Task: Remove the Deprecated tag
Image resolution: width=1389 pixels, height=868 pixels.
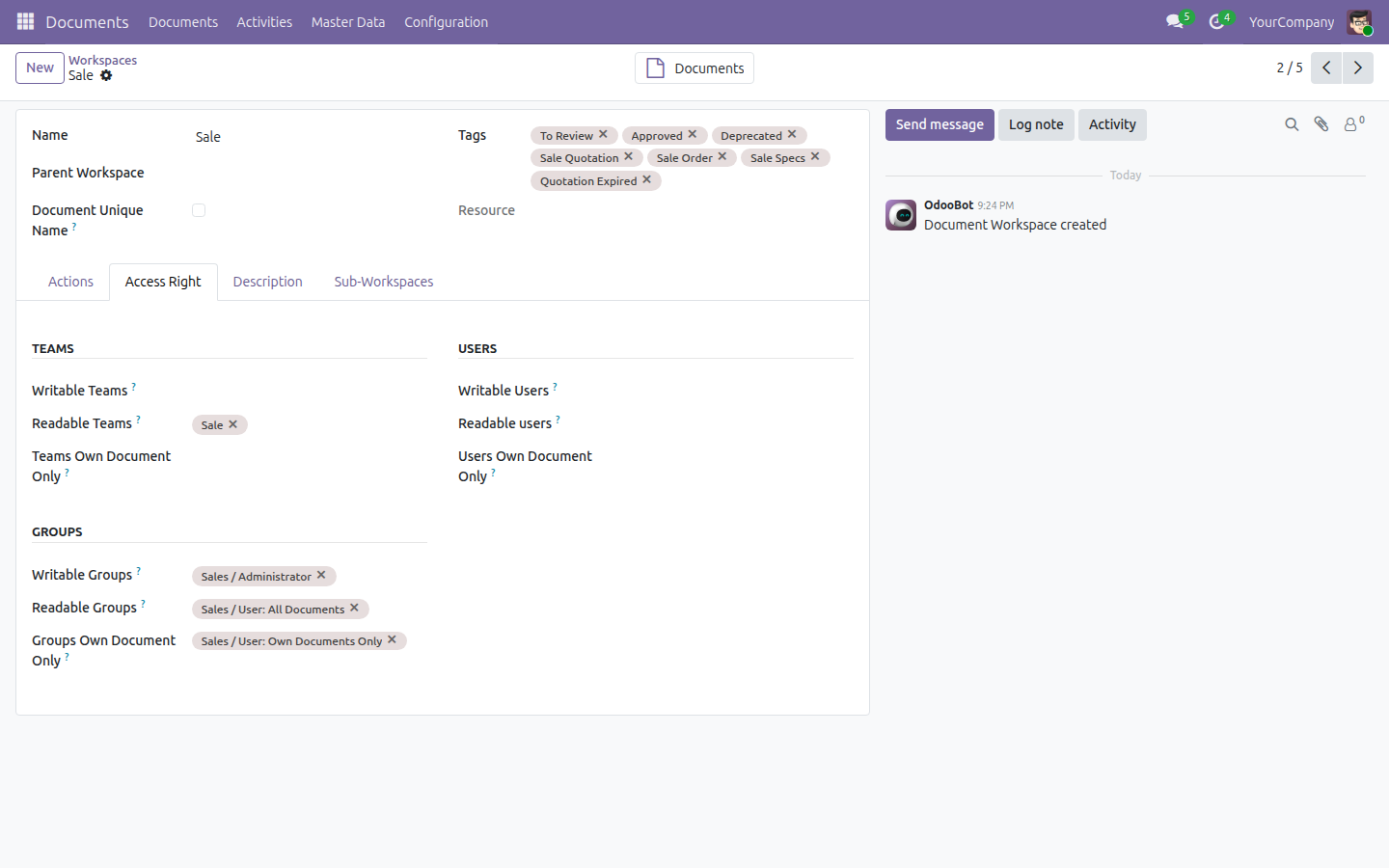Action: pos(792,135)
